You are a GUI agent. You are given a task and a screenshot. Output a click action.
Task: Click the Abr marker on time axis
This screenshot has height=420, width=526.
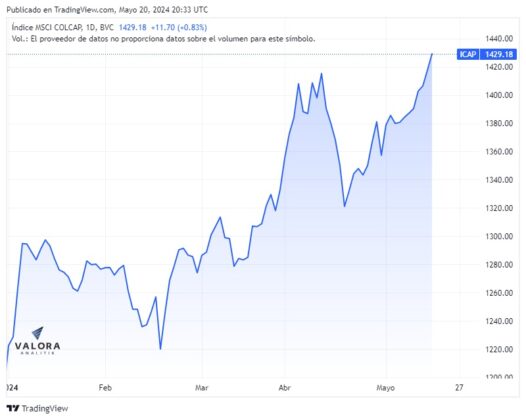pyautogui.click(x=284, y=387)
